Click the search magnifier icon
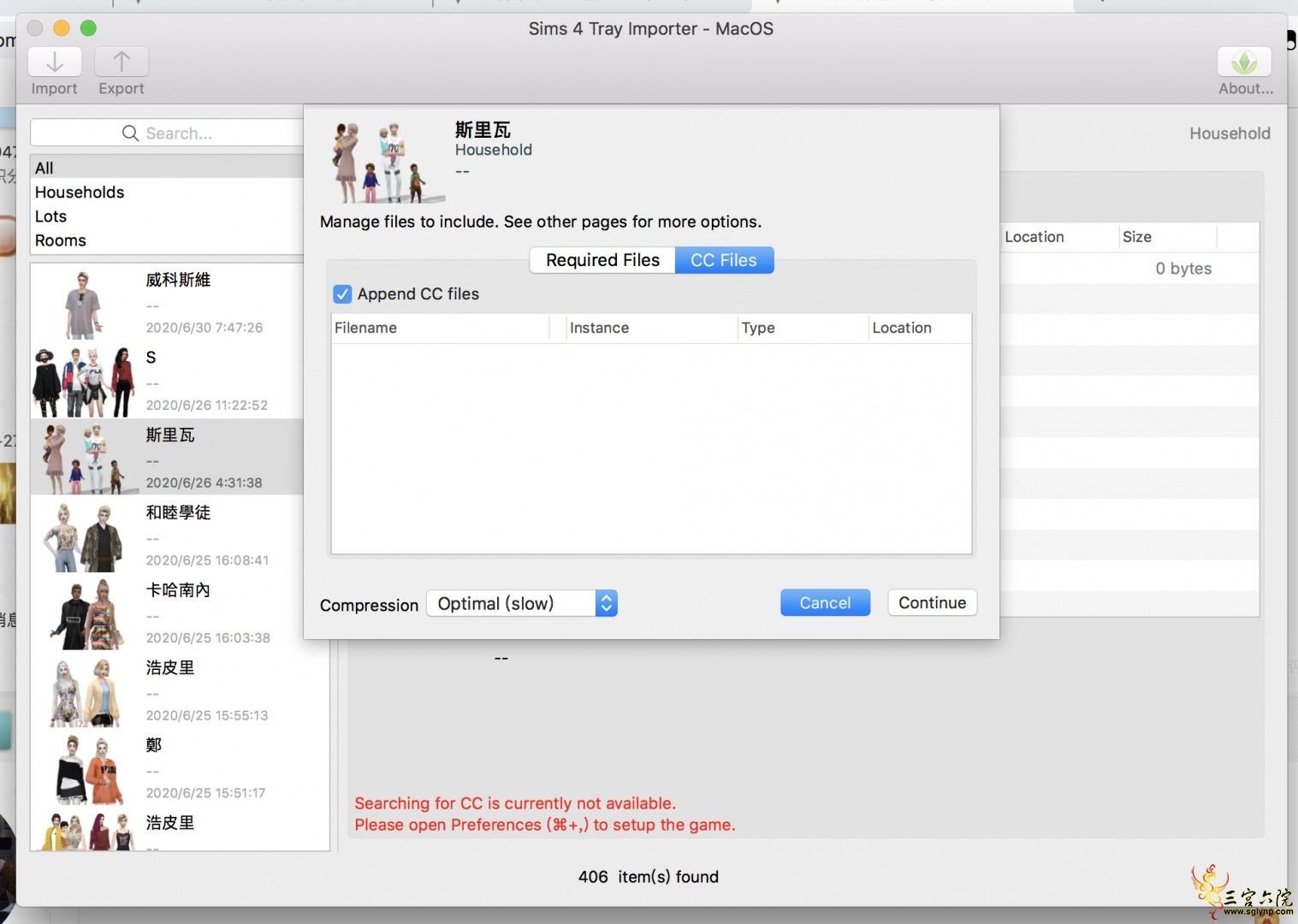This screenshot has width=1298, height=924. 130,133
